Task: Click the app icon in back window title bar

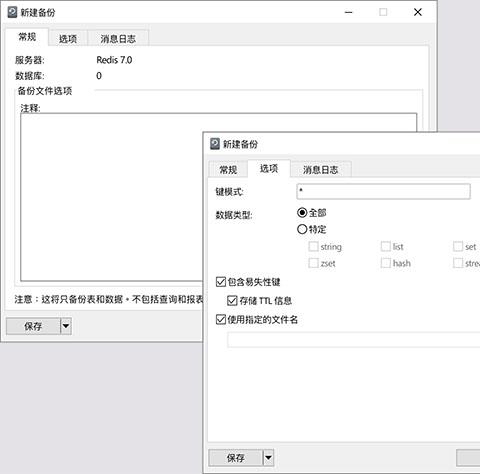Action: pyautogui.click(x=12, y=12)
